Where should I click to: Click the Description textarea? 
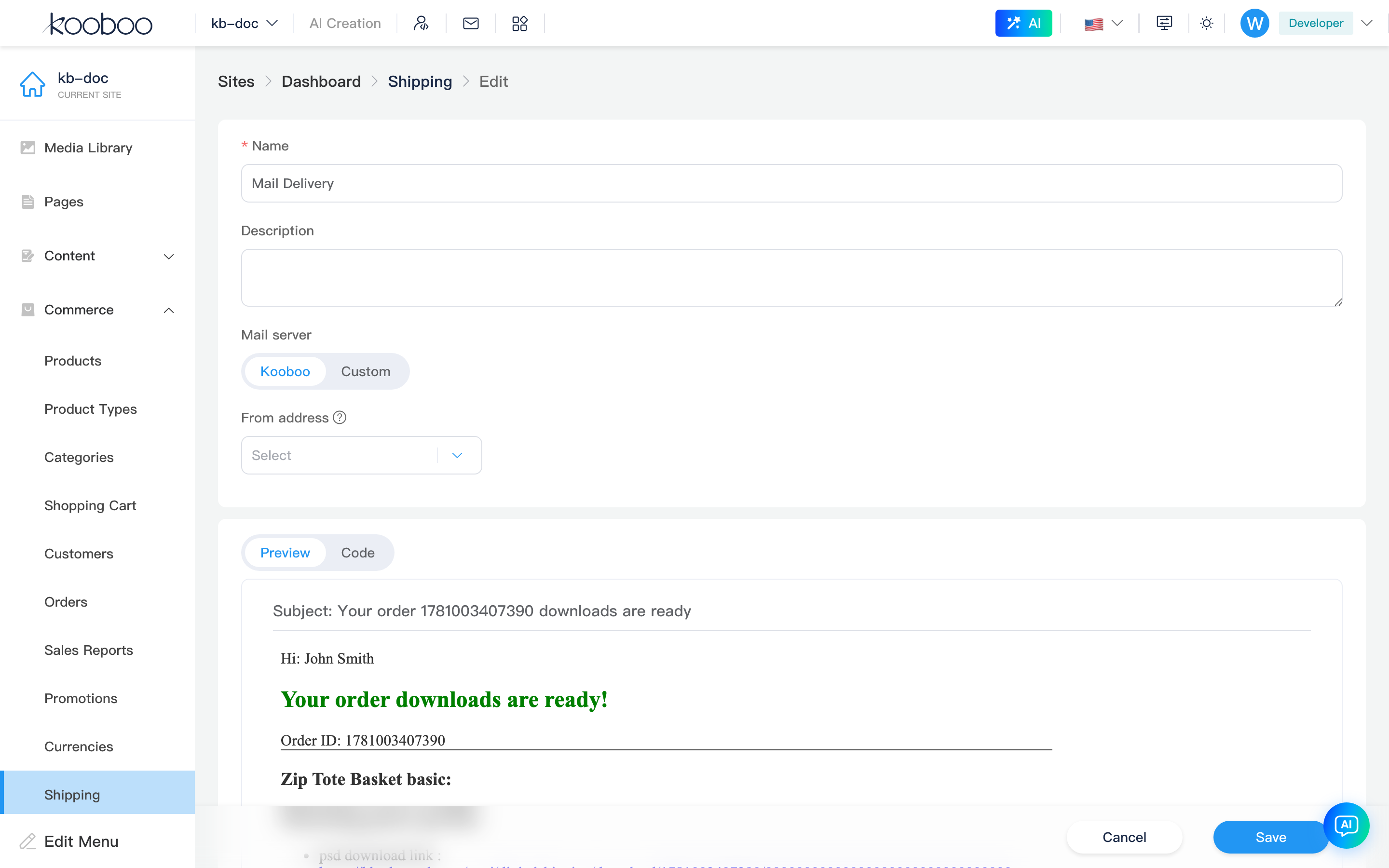tap(791, 277)
